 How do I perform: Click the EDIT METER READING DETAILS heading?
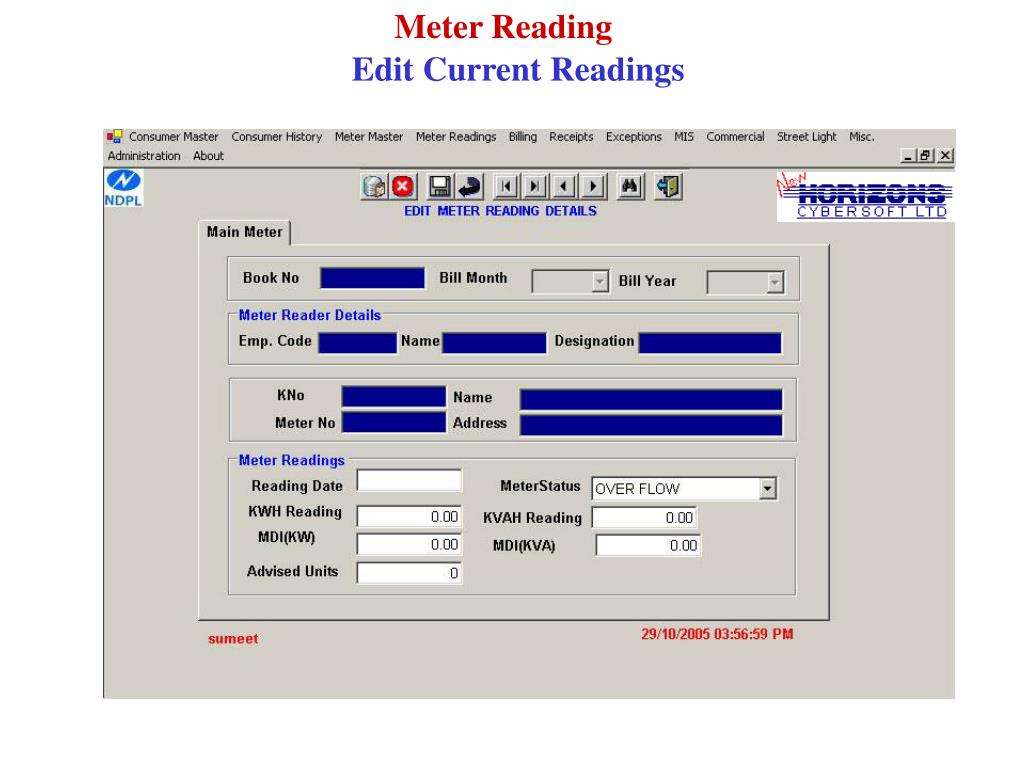coord(500,211)
